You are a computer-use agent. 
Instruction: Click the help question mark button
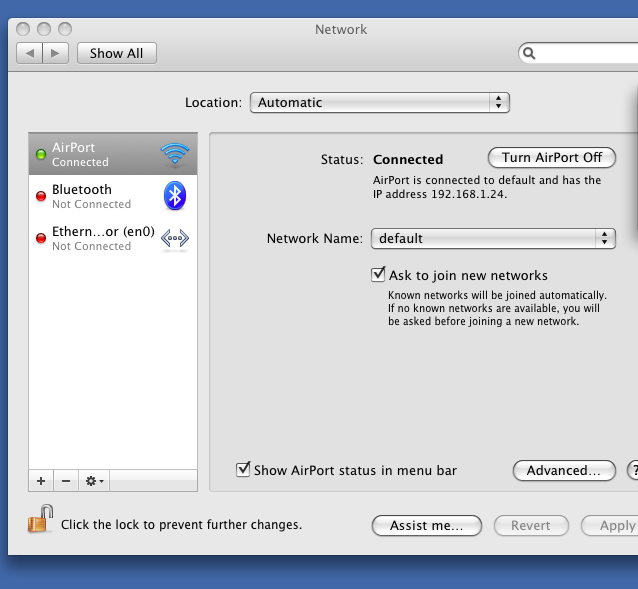[633, 471]
